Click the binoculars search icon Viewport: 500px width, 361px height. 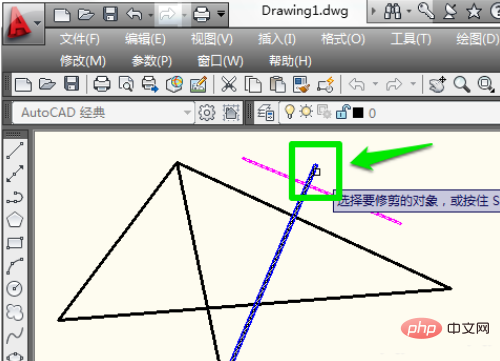coord(392,12)
